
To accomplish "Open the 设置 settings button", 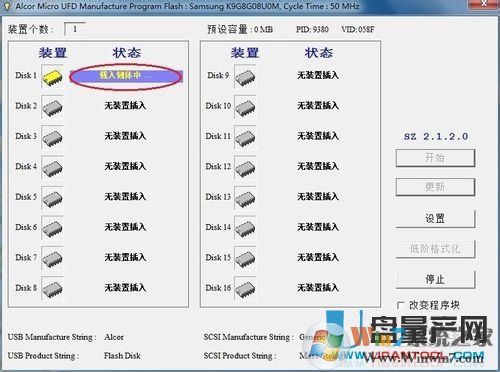I will 435,219.
